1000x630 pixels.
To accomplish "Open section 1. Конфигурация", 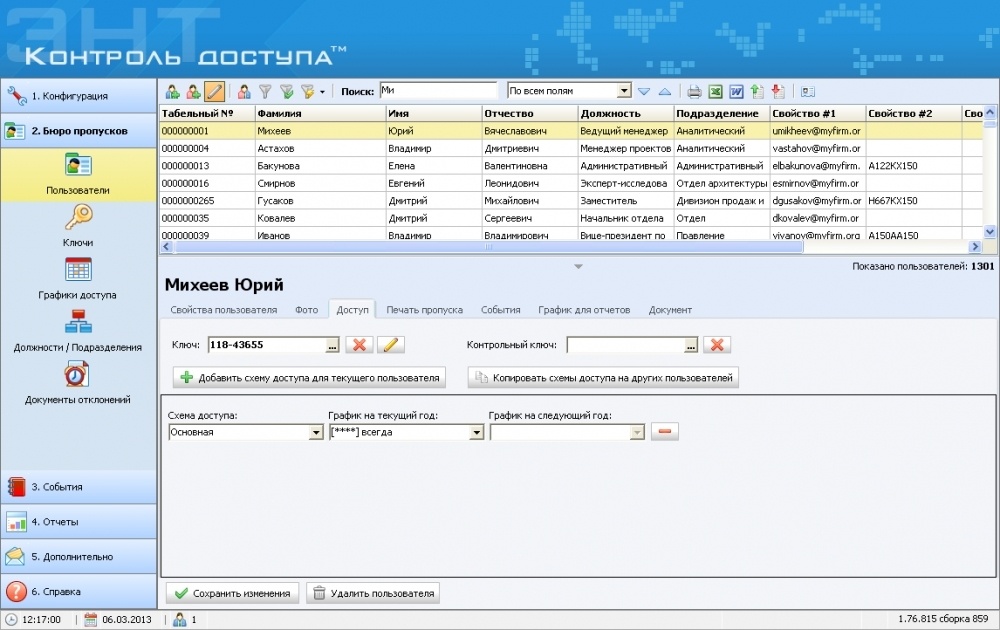I will click(x=78, y=96).
